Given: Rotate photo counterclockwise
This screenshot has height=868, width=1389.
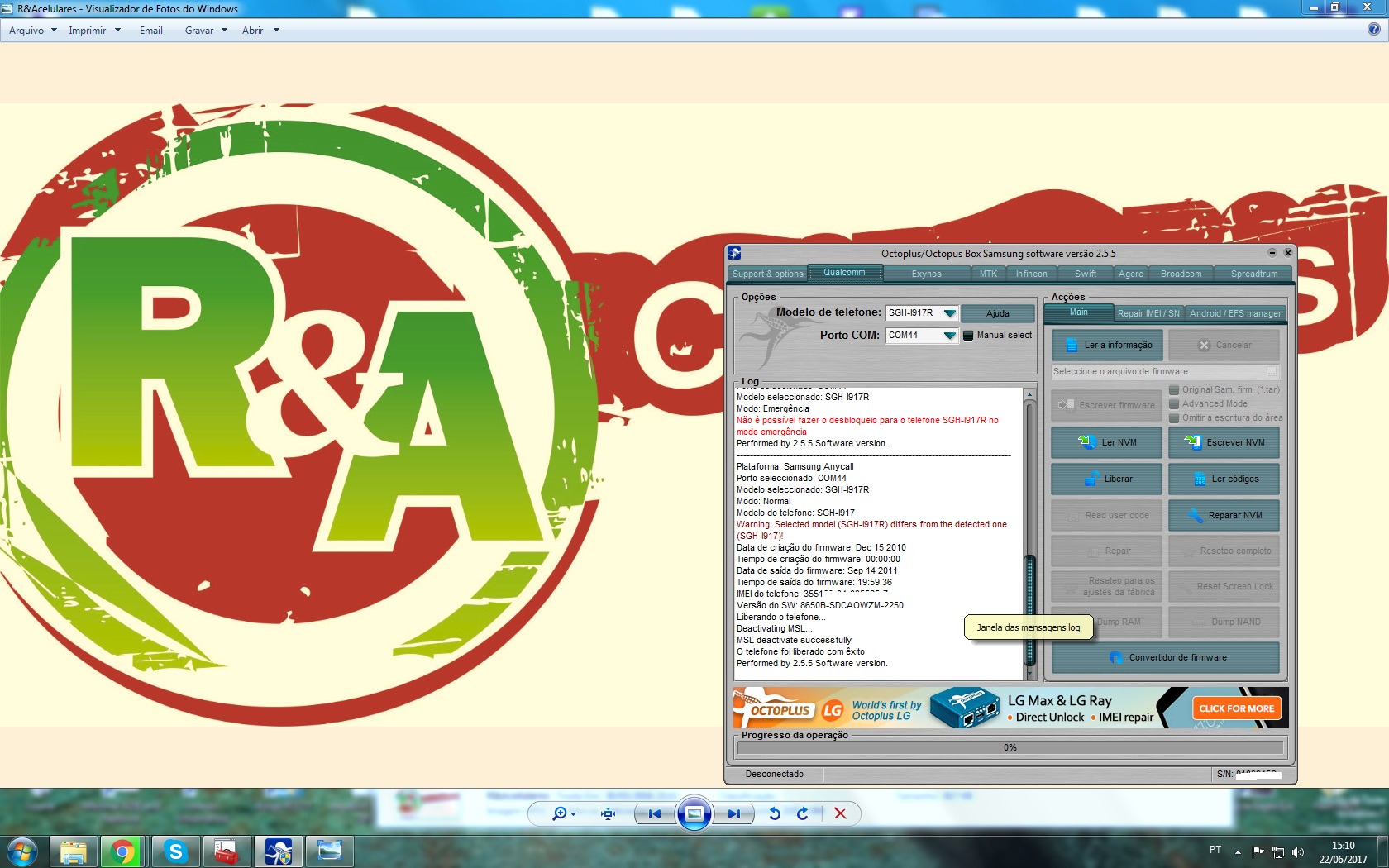Looking at the screenshot, I should (775, 813).
